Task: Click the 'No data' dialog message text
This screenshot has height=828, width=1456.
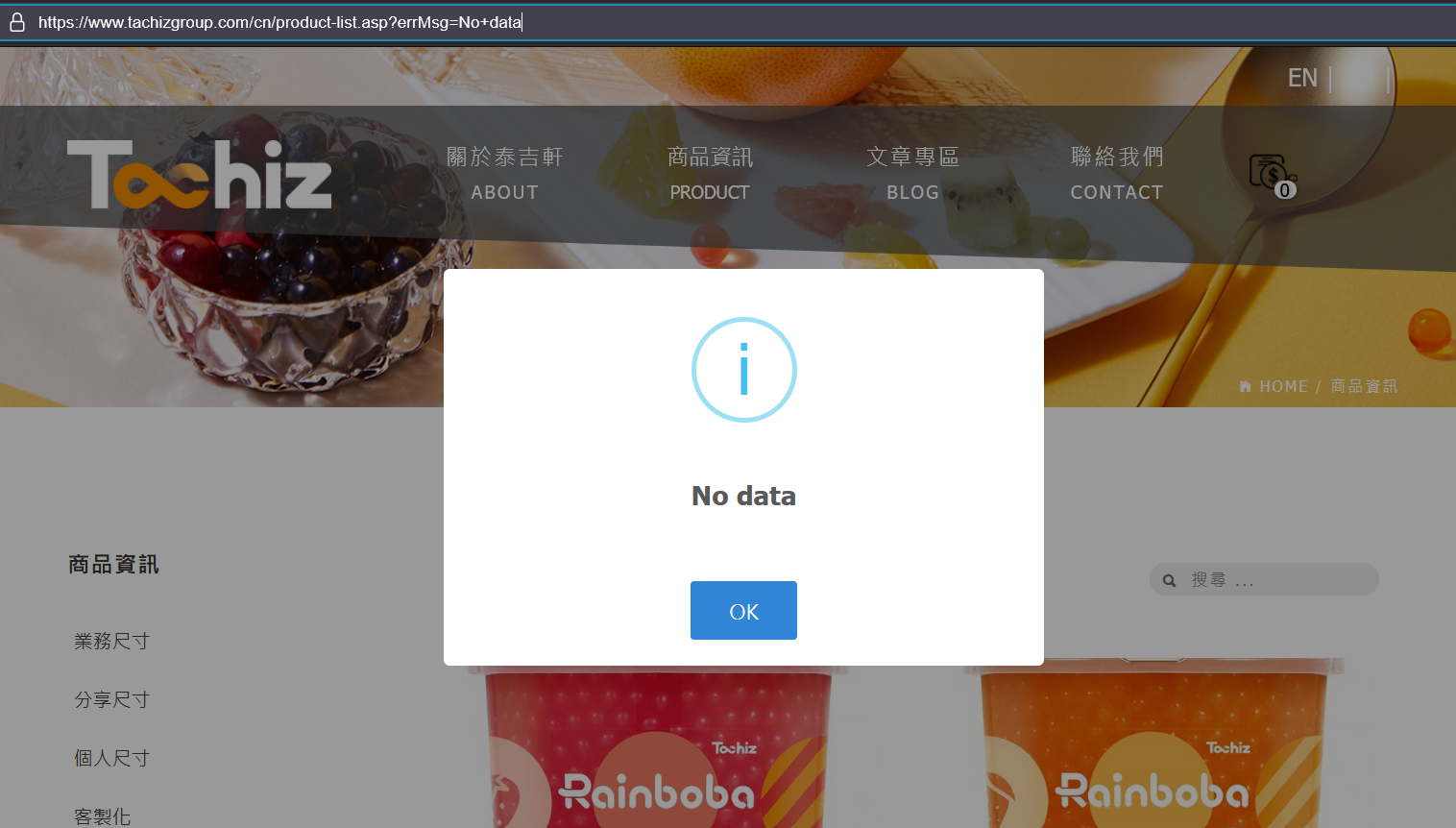Action: pyautogui.click(x=743, y=496)
